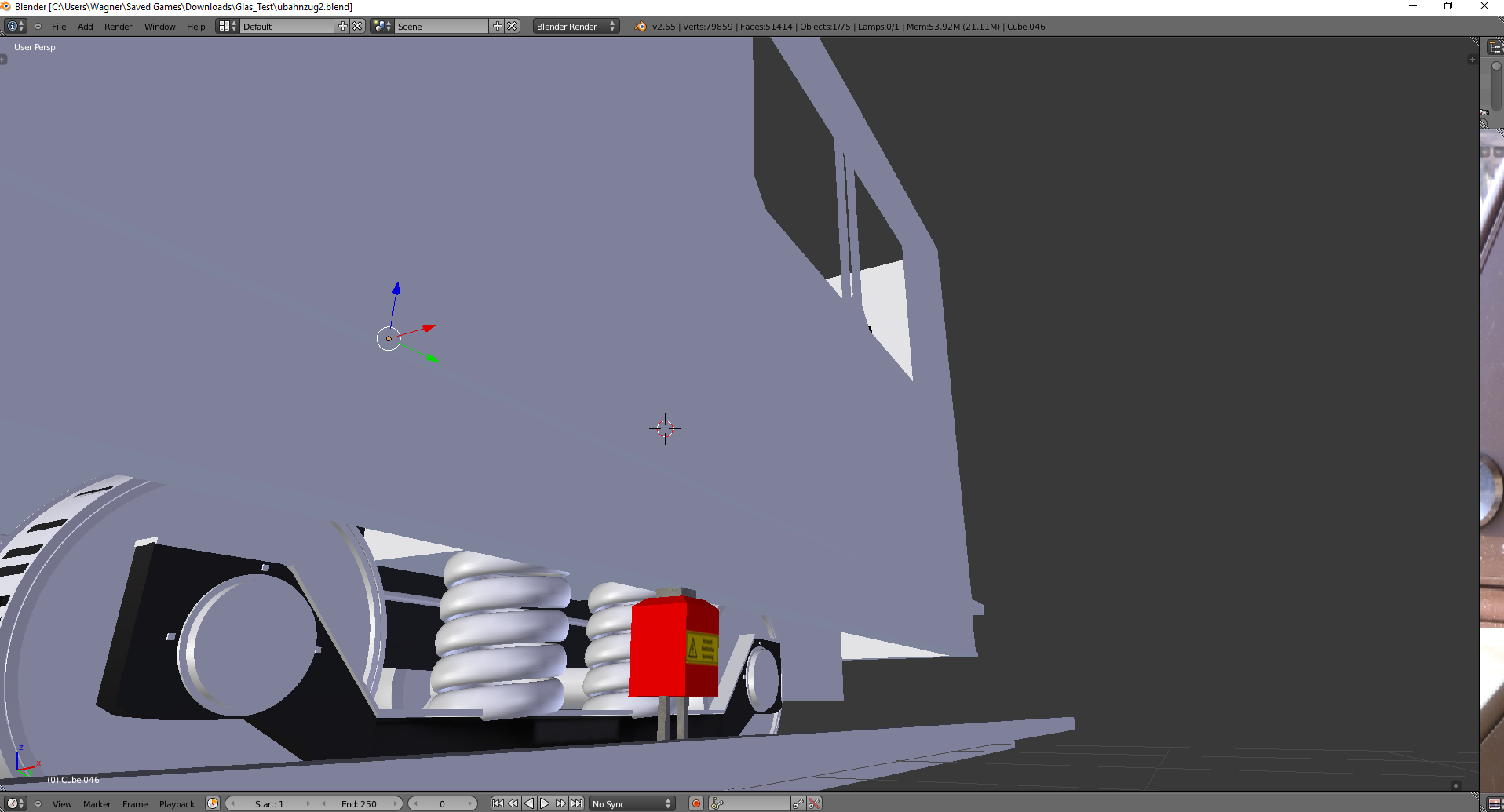Open the Info editor type selector

(16, 26)
